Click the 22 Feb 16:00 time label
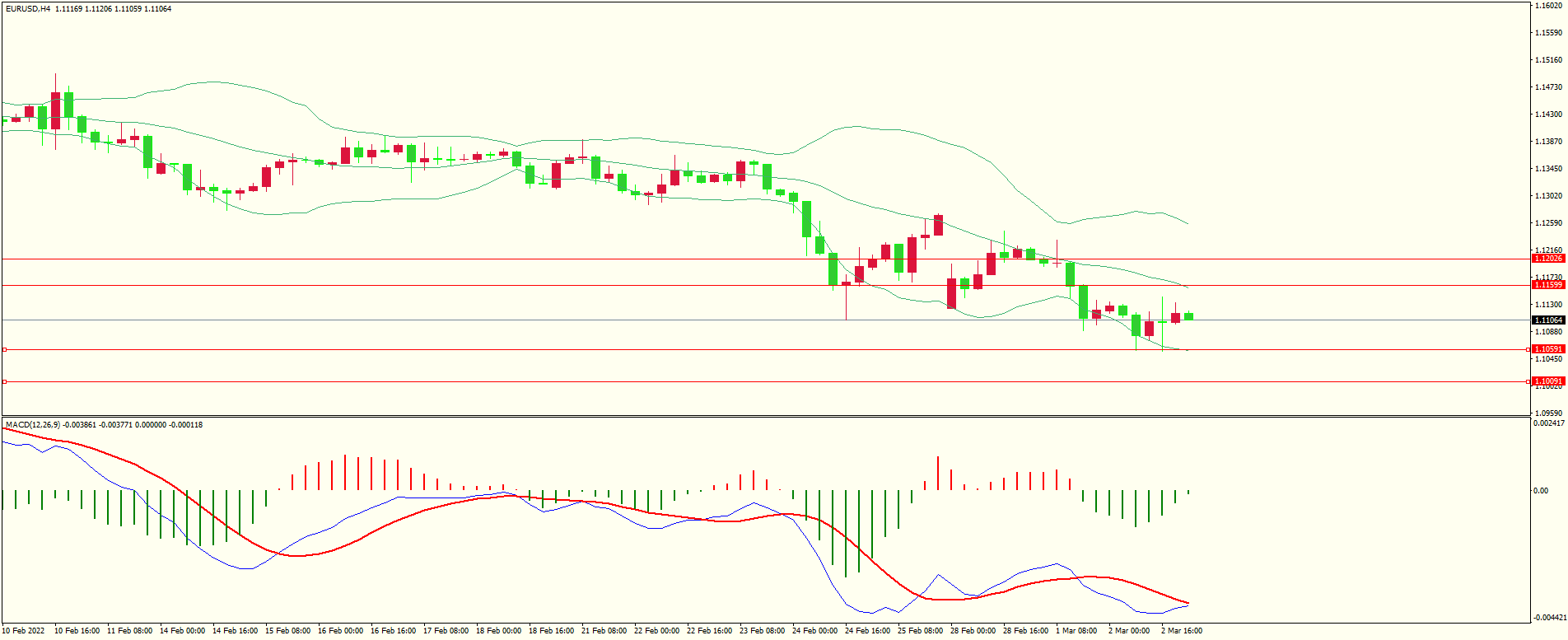1568x640 pixels. coord(709,631)
